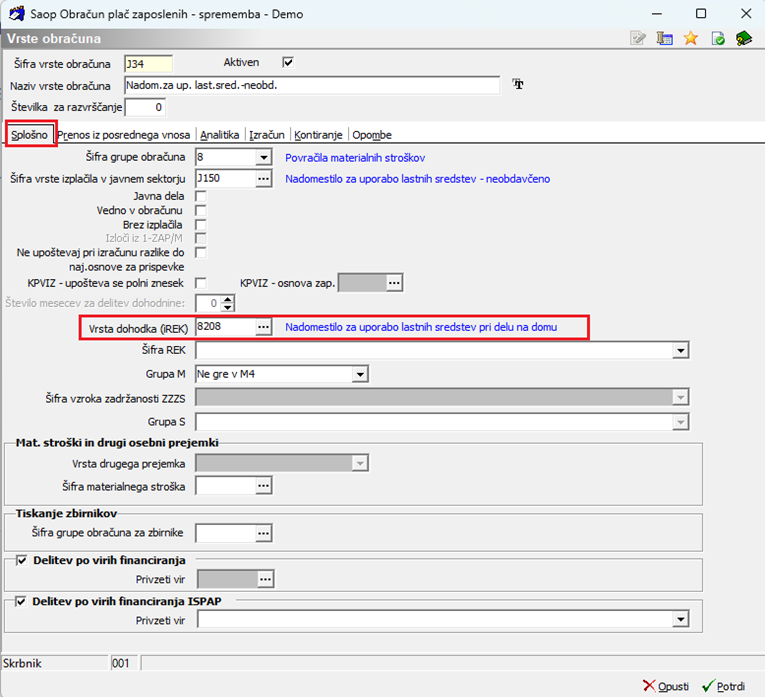765x697 pixels.
Task: Click the Saop application icon in the title bar
Action: 17,13
